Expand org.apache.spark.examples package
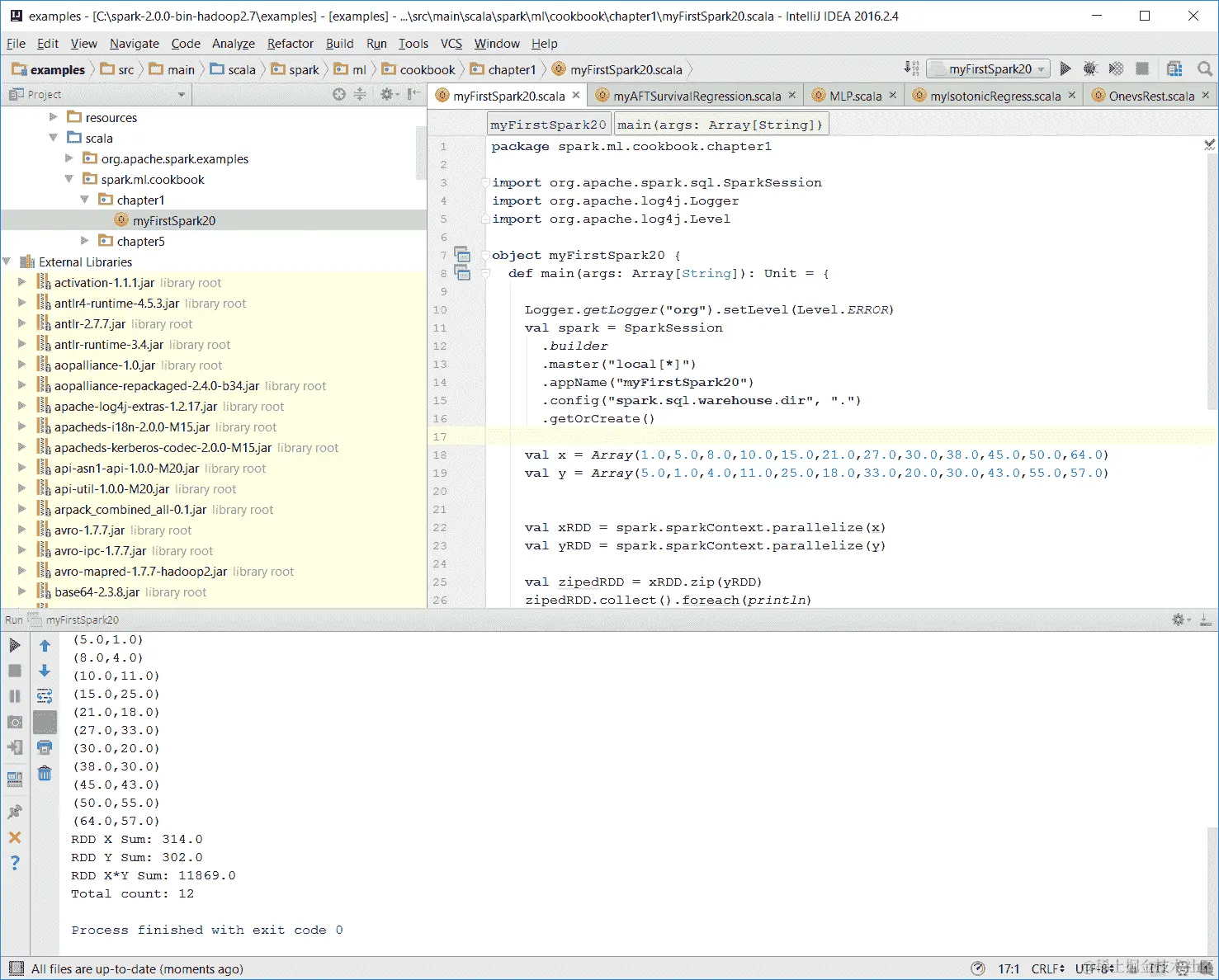This screenshot has height=980, width=1219. pos(69,158)
